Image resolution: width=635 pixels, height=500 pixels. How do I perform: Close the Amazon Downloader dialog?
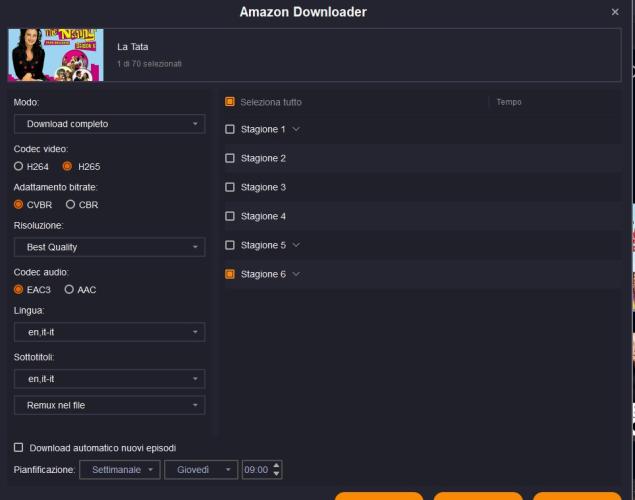pos(615,12)
